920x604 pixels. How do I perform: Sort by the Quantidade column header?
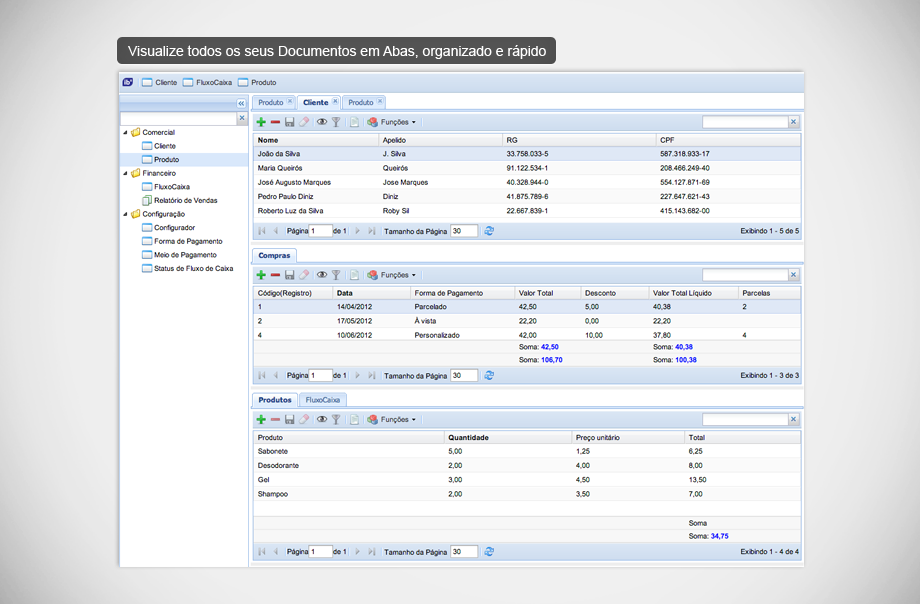point(468,437)
